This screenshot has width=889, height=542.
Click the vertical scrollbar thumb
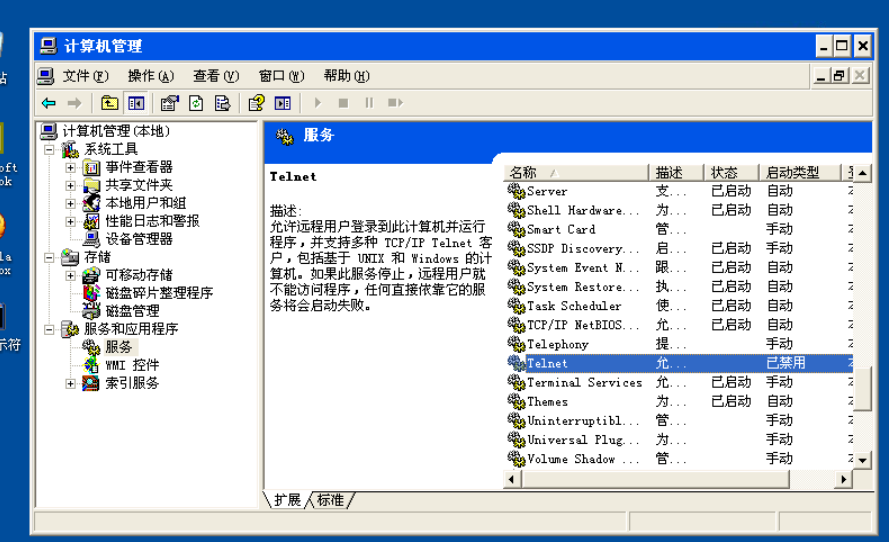point(862,389)
